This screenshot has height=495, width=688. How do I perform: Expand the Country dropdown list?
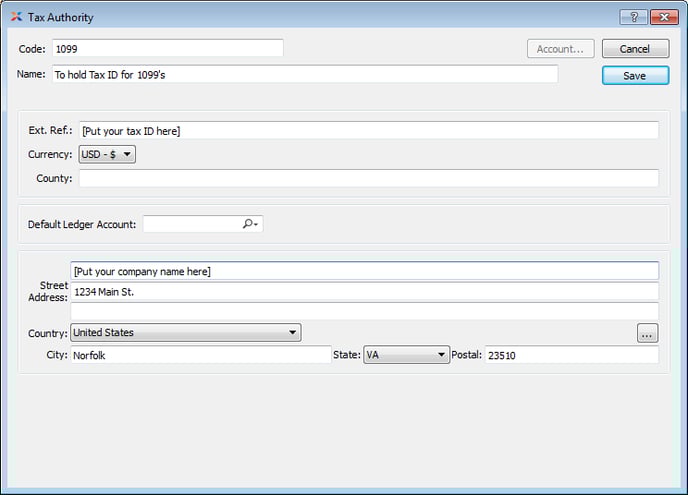click(x=186, y=333)
